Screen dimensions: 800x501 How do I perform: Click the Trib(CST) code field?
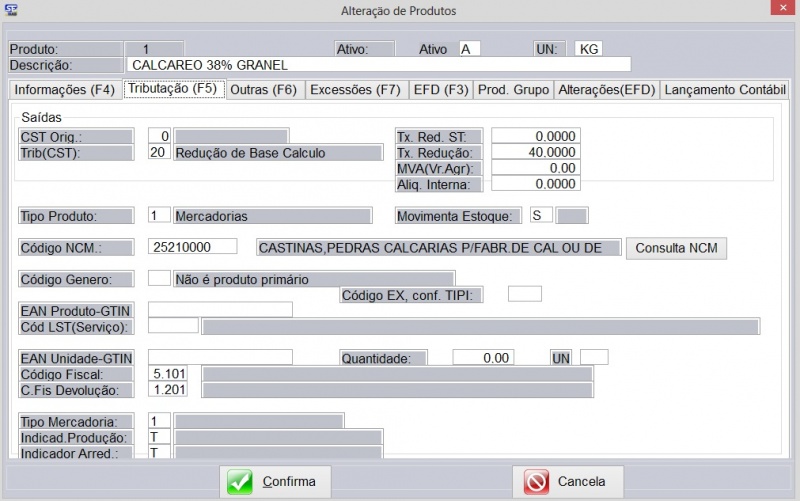coord(159,153)
